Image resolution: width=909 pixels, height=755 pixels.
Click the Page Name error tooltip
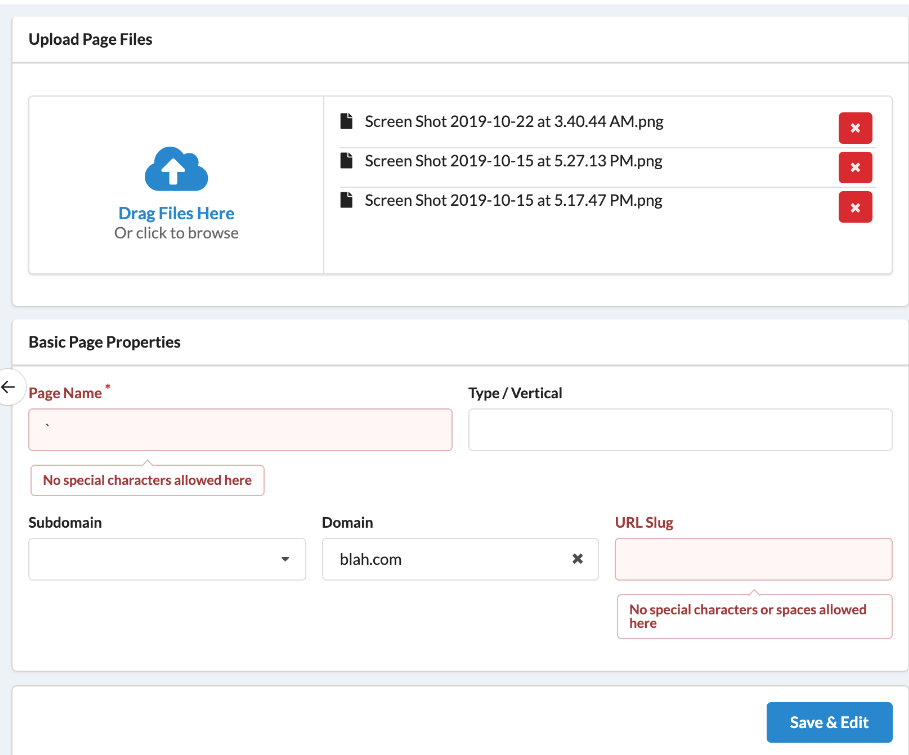147,480
